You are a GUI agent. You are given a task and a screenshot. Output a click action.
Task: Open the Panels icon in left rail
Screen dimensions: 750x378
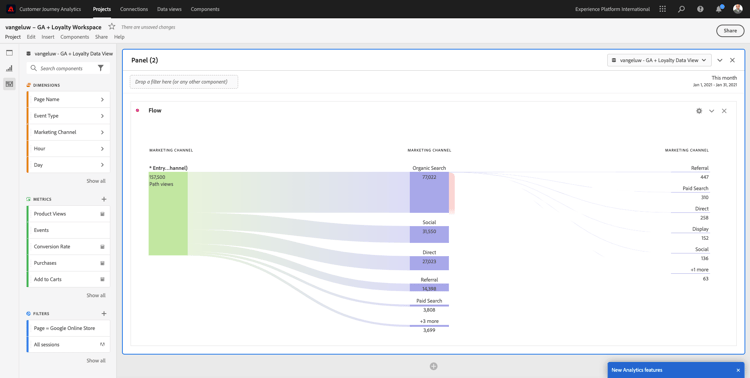click(10, 53)
